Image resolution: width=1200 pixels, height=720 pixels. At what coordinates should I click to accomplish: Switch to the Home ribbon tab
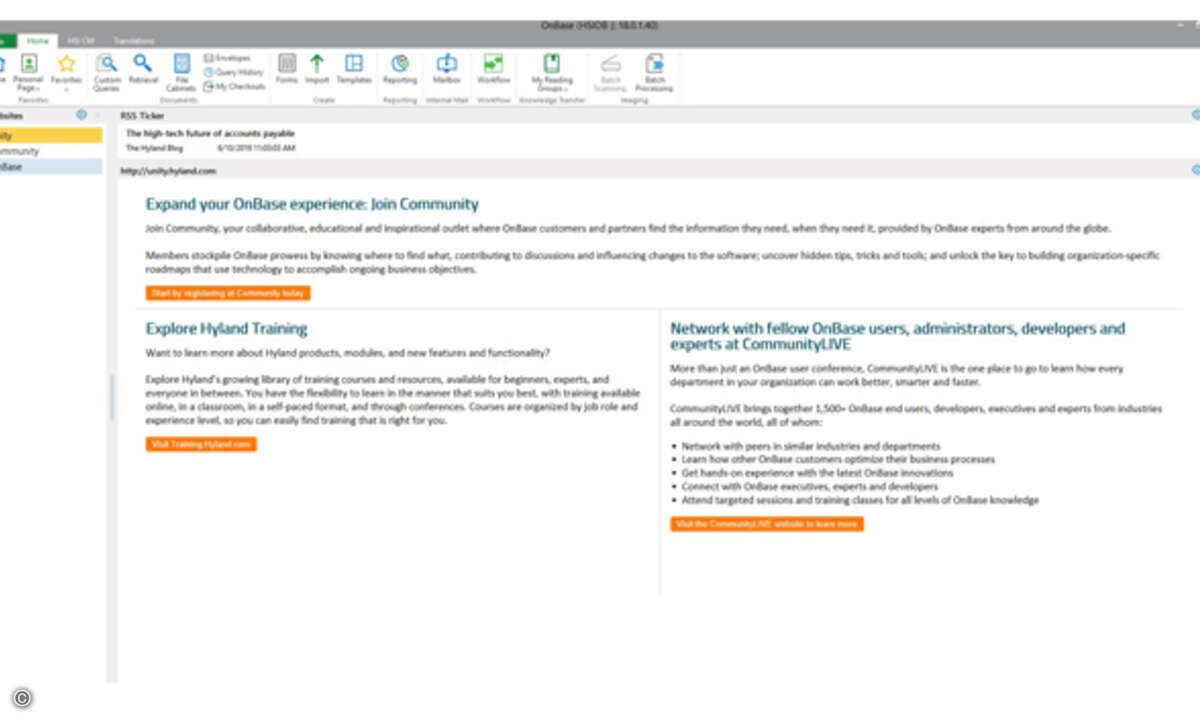pyautogui.click(x=38, y=41)
